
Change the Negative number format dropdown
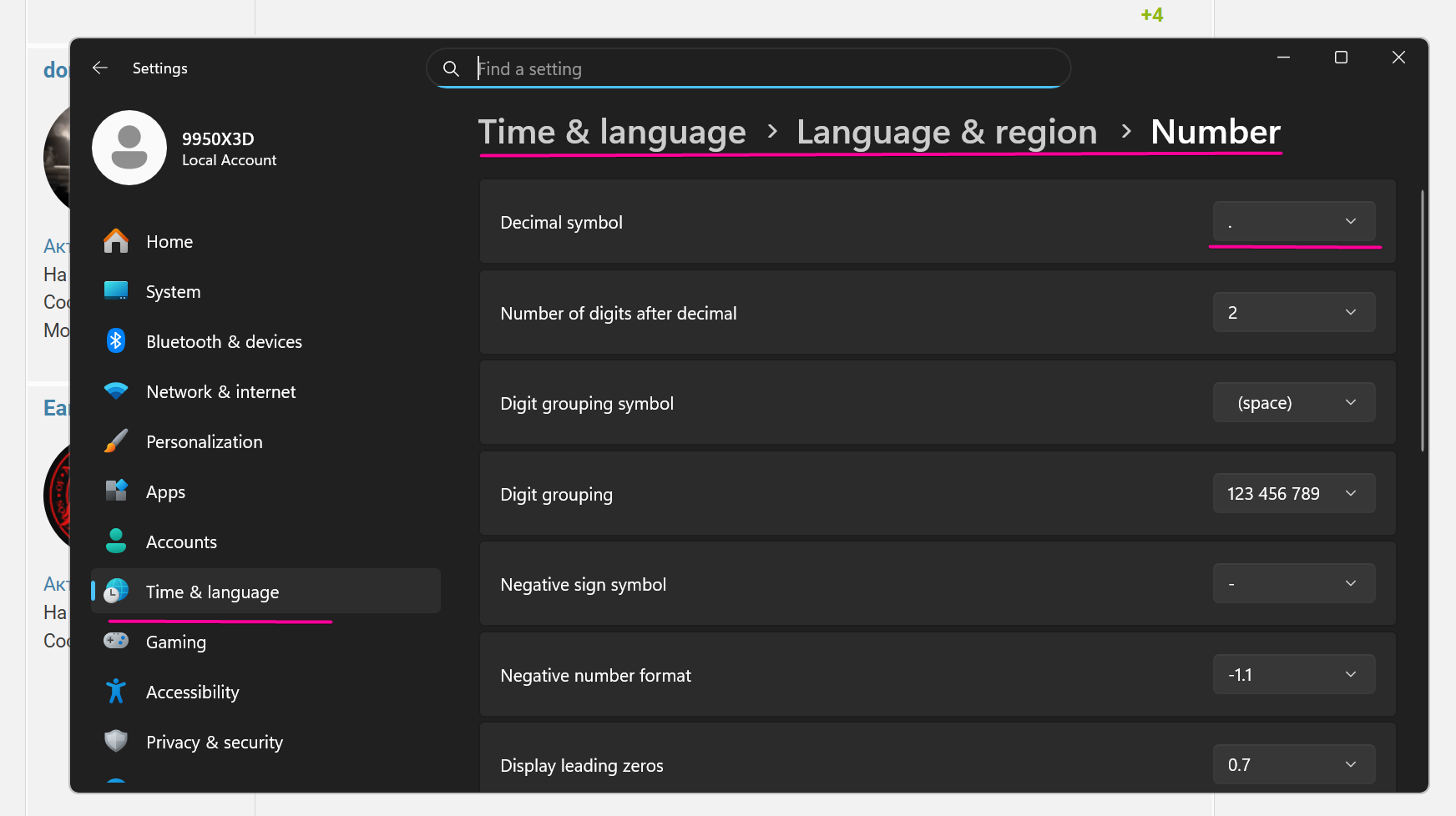pos(1293,674)
